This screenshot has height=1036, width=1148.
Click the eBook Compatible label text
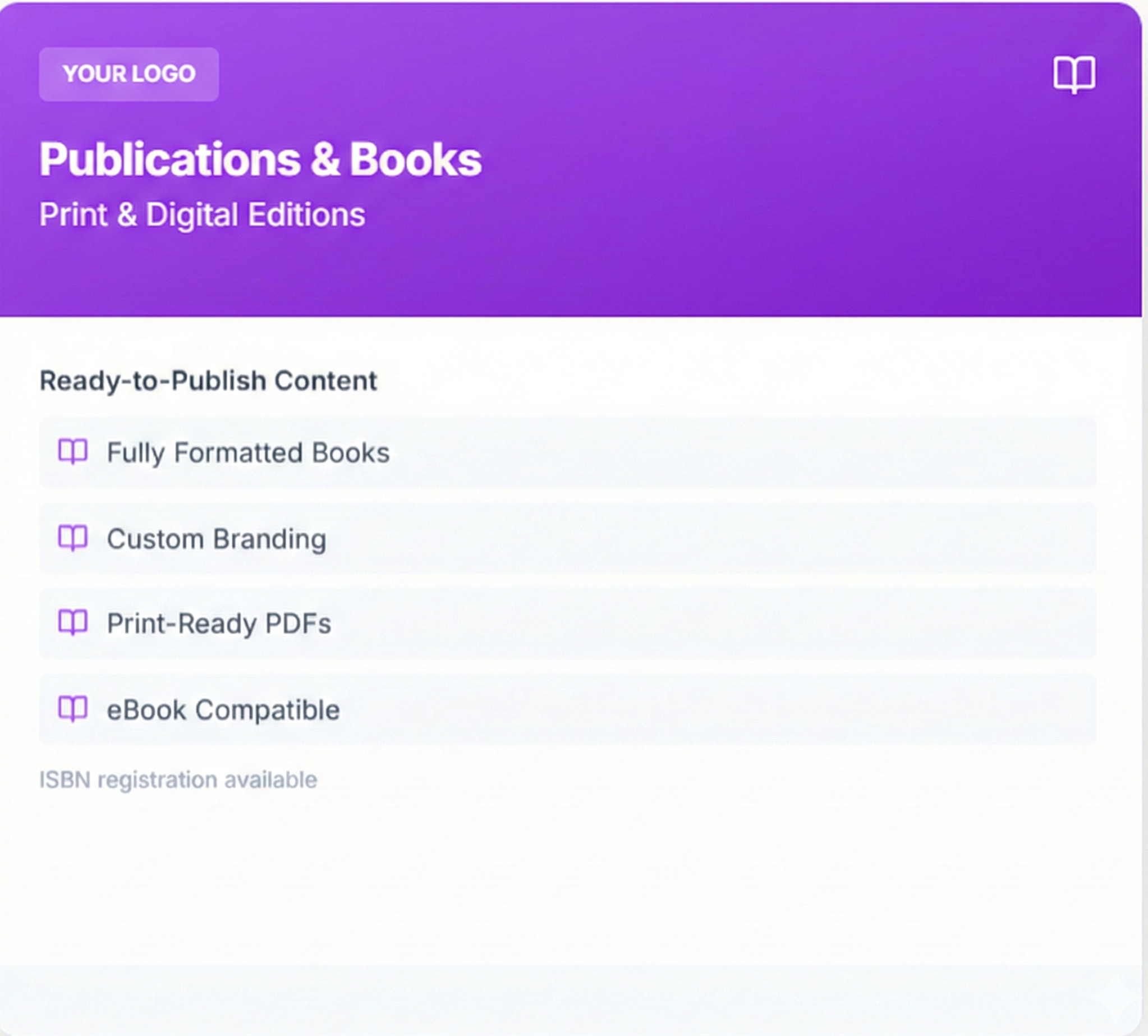pyautogui.click(x=223, y=710)
